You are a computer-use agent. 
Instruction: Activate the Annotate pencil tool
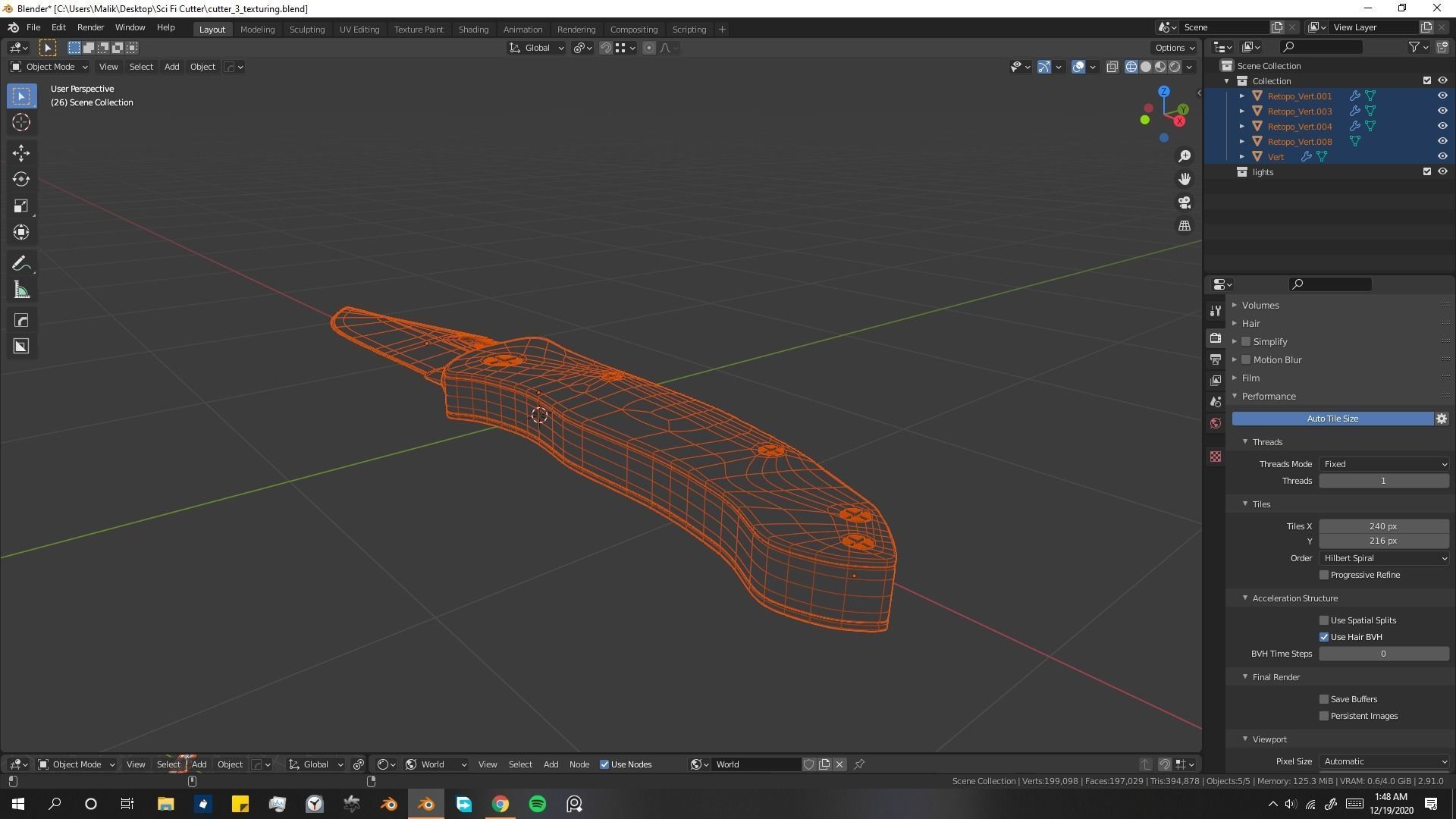(20, 263)
